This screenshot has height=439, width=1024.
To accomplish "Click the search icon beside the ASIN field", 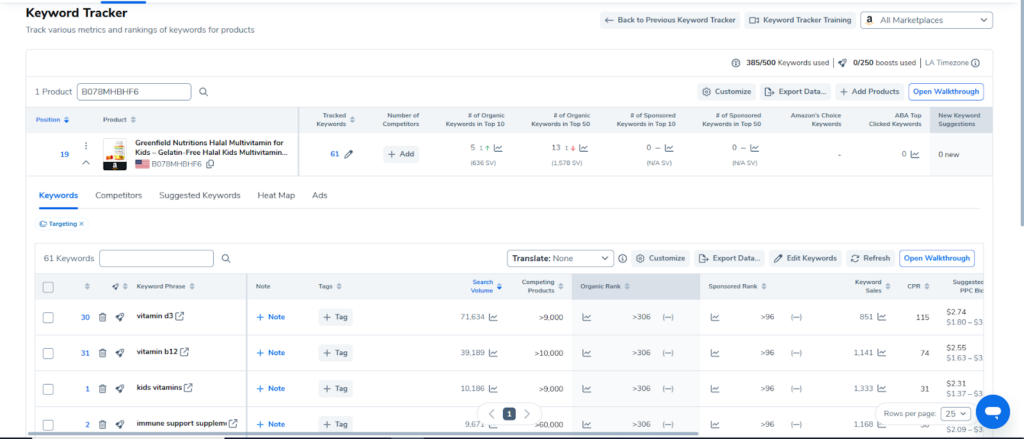I will click(x=203, y=92).
